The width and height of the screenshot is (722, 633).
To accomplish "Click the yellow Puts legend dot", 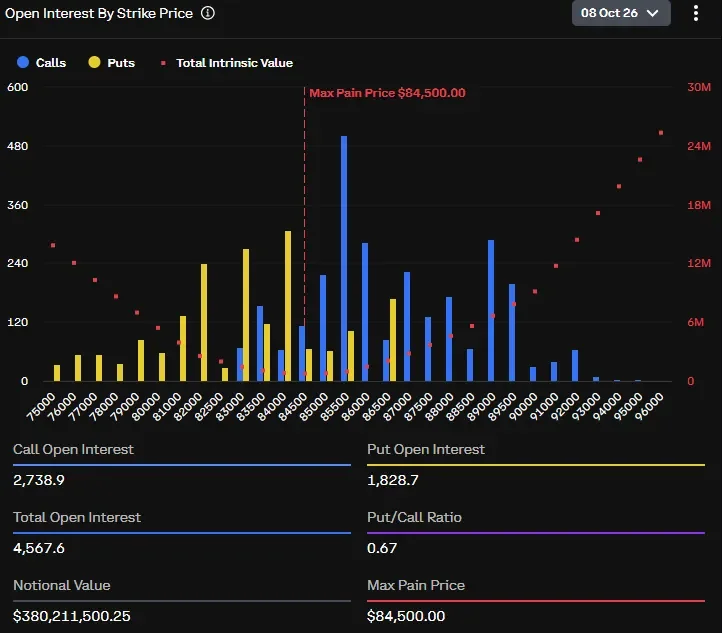I will 94,62.
